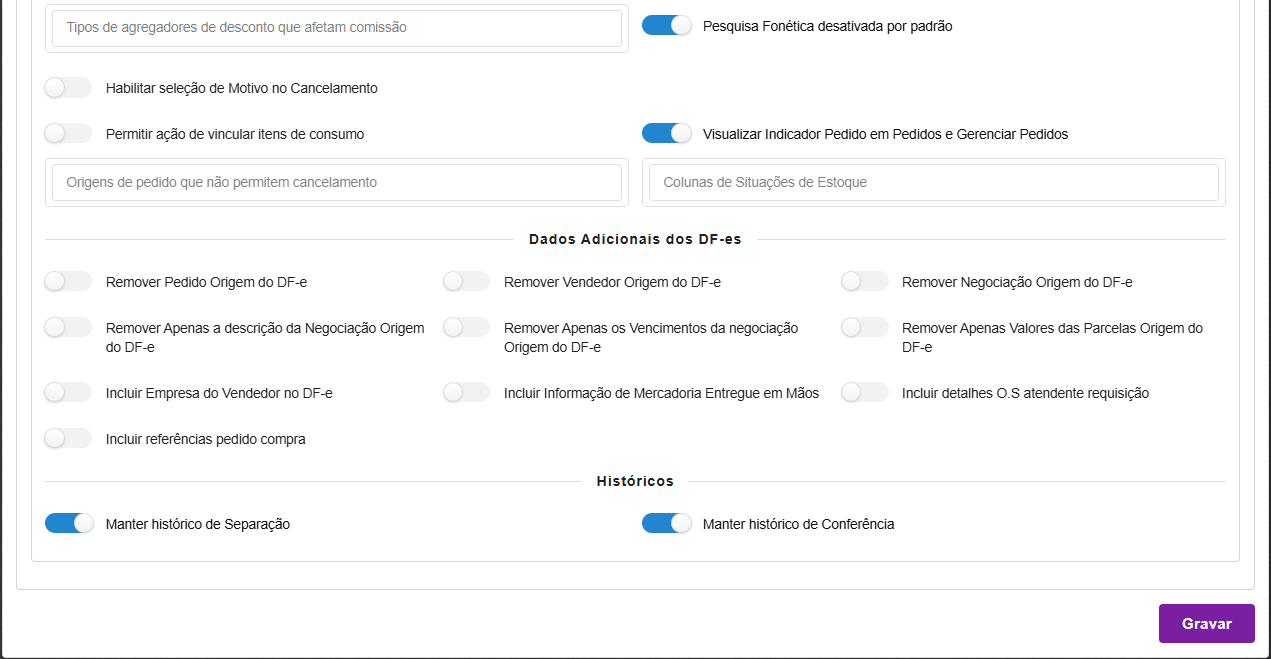This screenshot has width=1271, height=659.
Task: Click the Origens de pedido que não permitem cancelamento field
Action: pos(336,182)
